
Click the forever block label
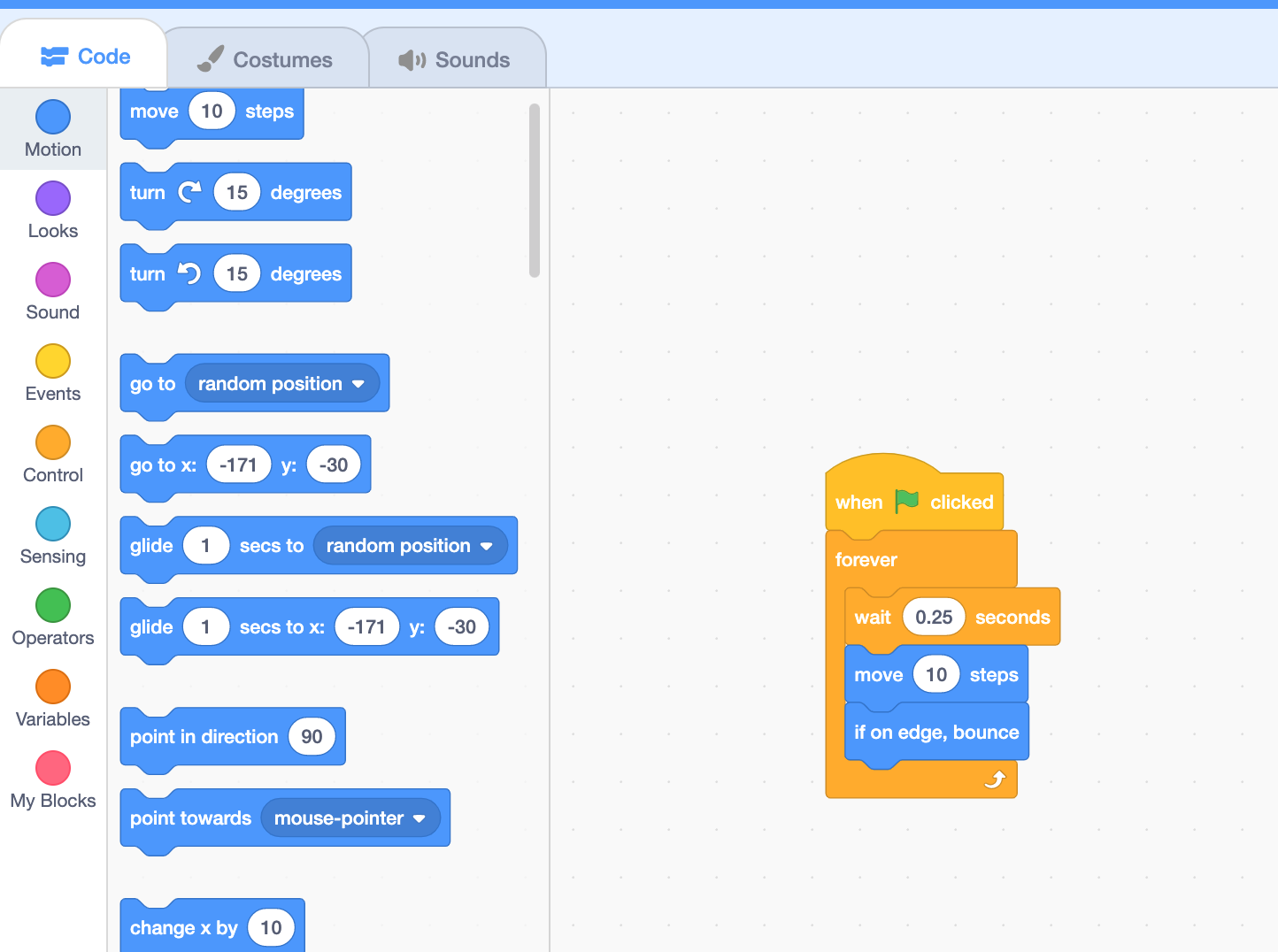pyautogui.click(x=866, y=559)
